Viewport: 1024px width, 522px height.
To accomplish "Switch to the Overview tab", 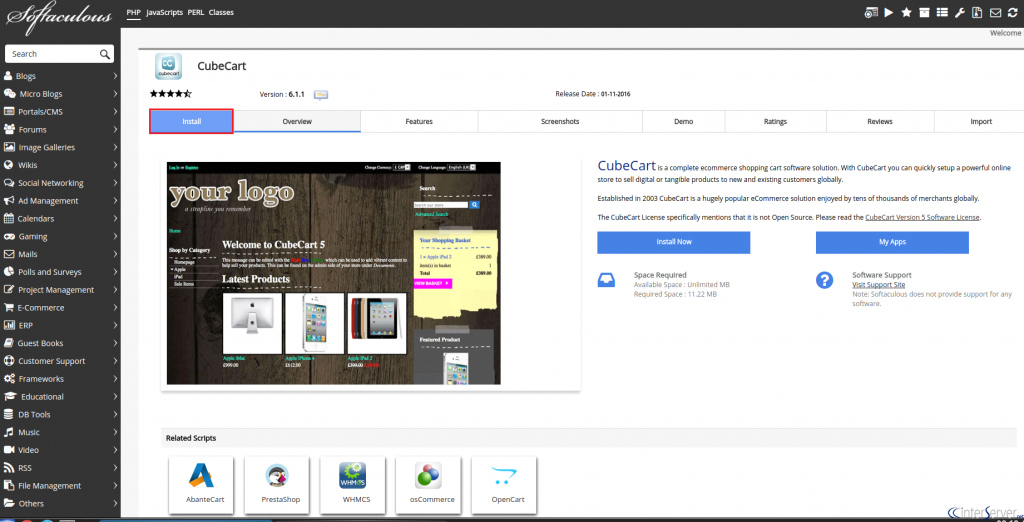I will pos(297,122).
